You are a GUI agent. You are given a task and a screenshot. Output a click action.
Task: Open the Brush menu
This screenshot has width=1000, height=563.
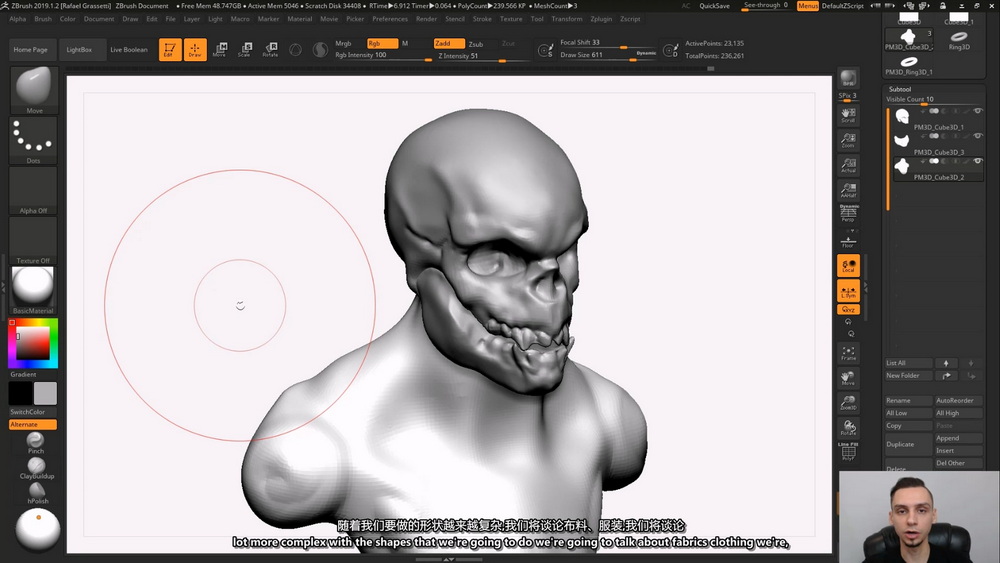tap(43, 18)
